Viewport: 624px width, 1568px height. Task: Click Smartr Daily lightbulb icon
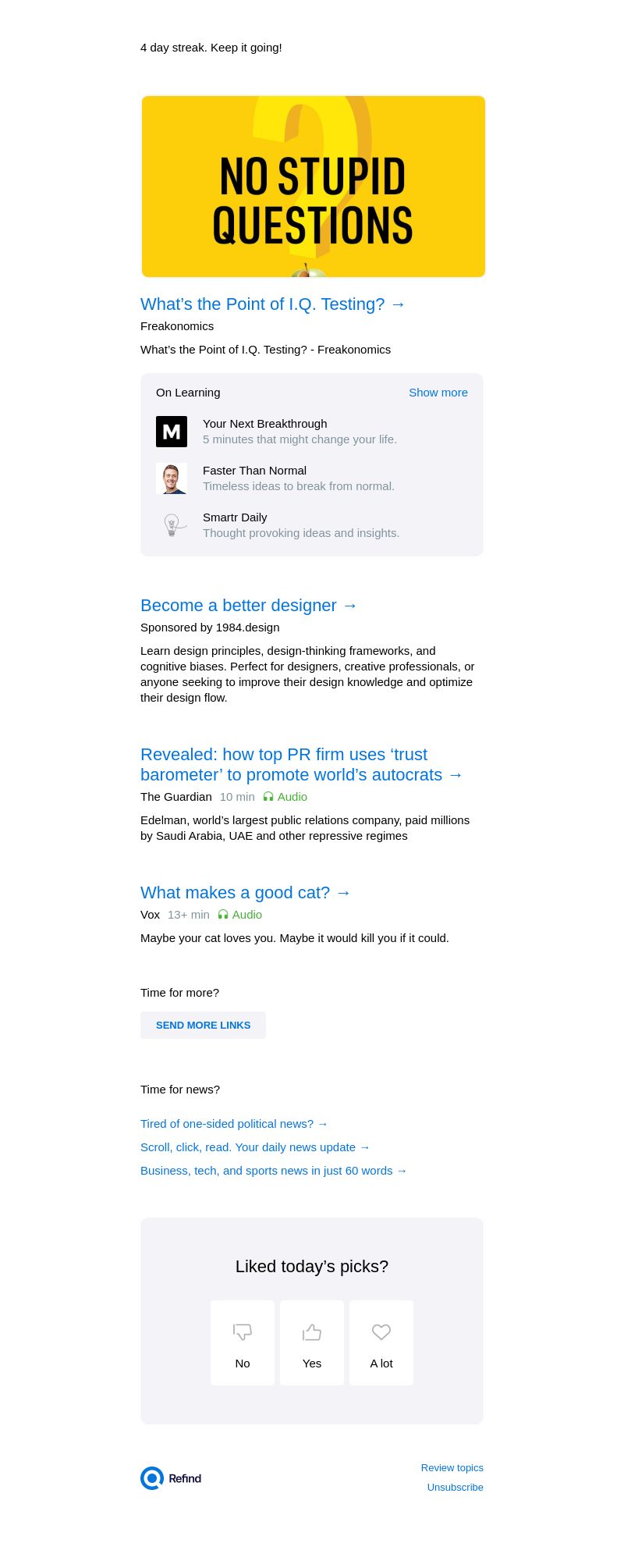[172, 525]
